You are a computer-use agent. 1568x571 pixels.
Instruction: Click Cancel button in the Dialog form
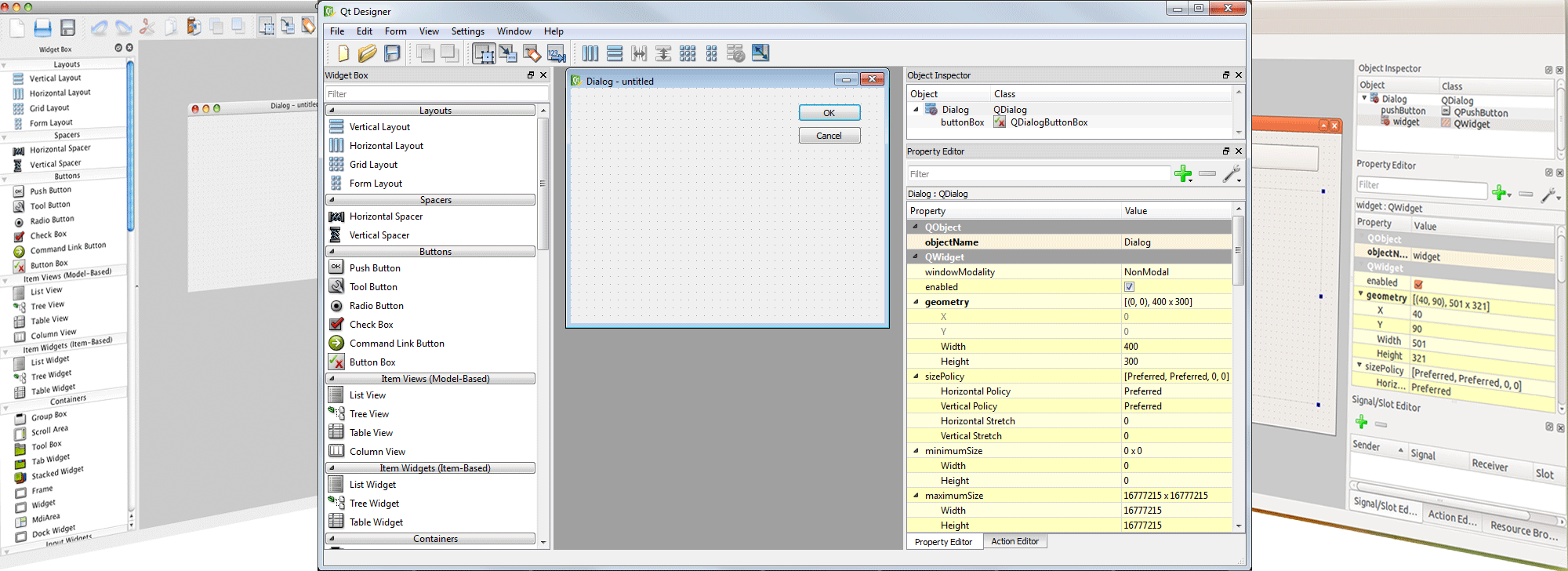(x=829, y=136)
